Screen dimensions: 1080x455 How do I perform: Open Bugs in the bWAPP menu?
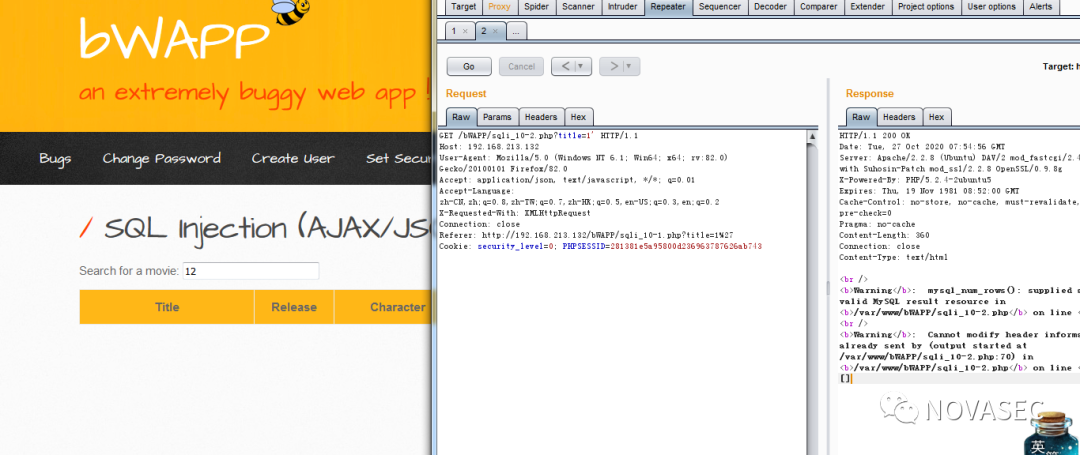(x=55, y=158)
